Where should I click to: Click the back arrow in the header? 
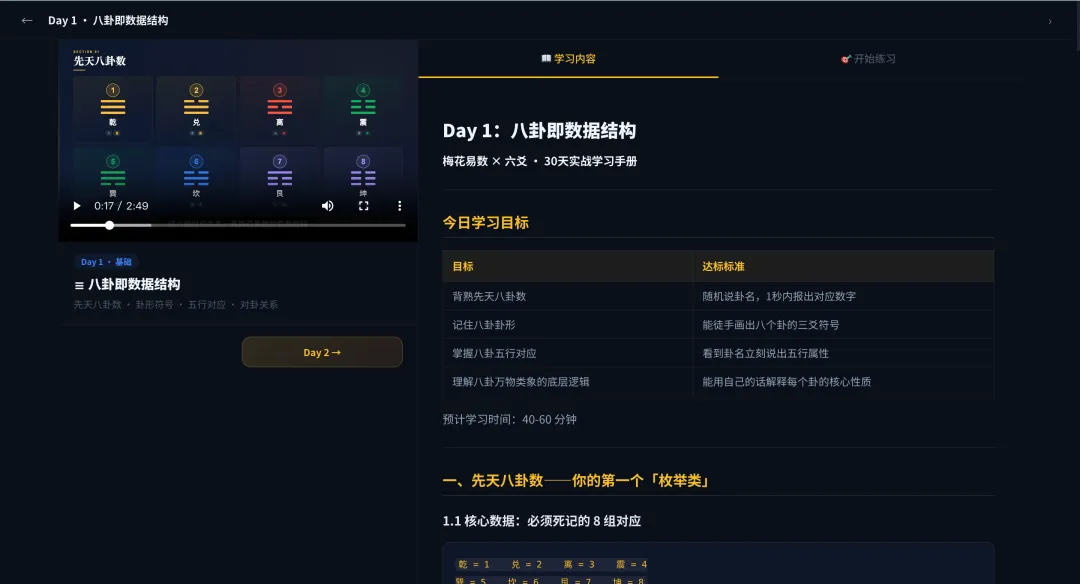tap(27, 20)
